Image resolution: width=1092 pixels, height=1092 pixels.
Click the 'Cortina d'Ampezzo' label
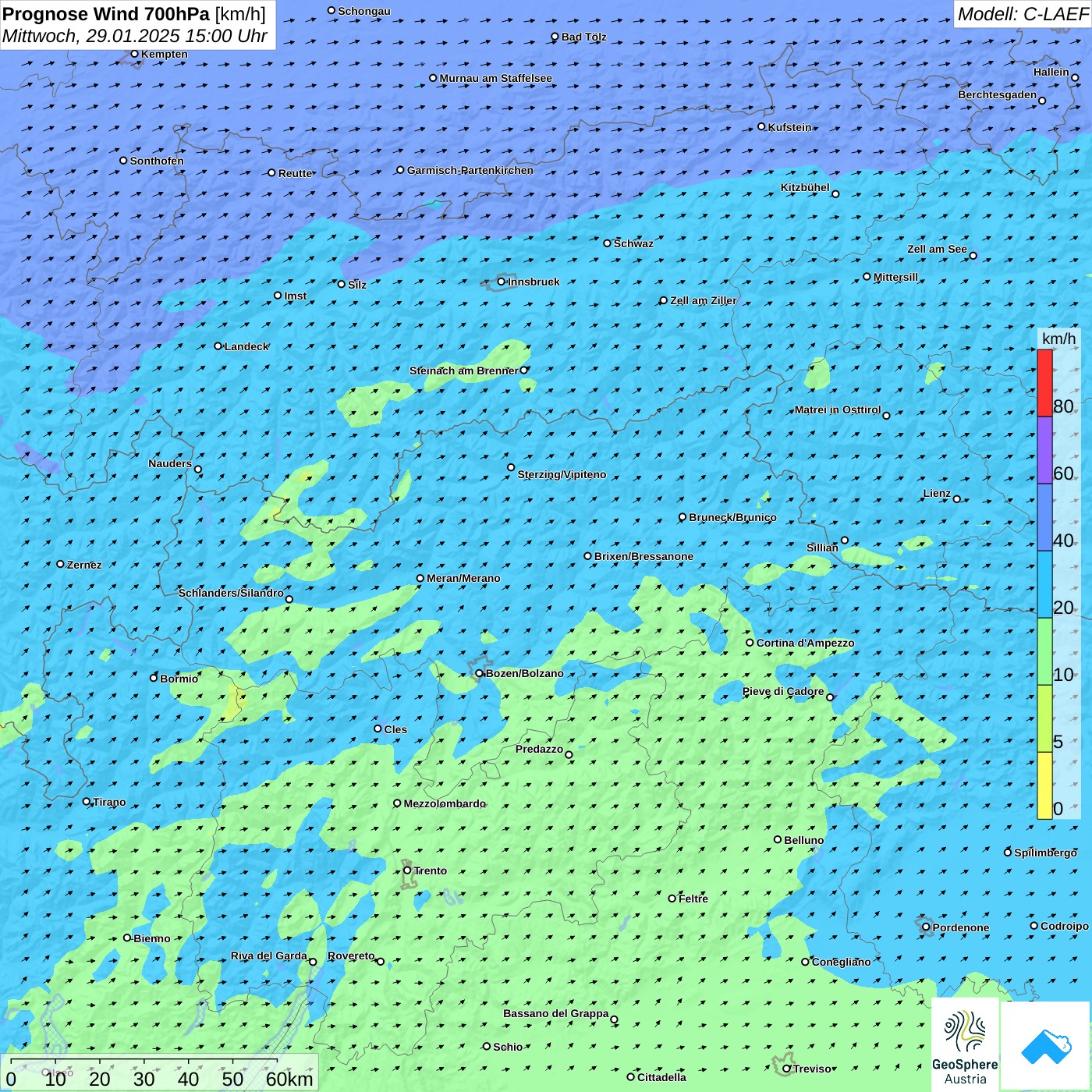point(805,643)
